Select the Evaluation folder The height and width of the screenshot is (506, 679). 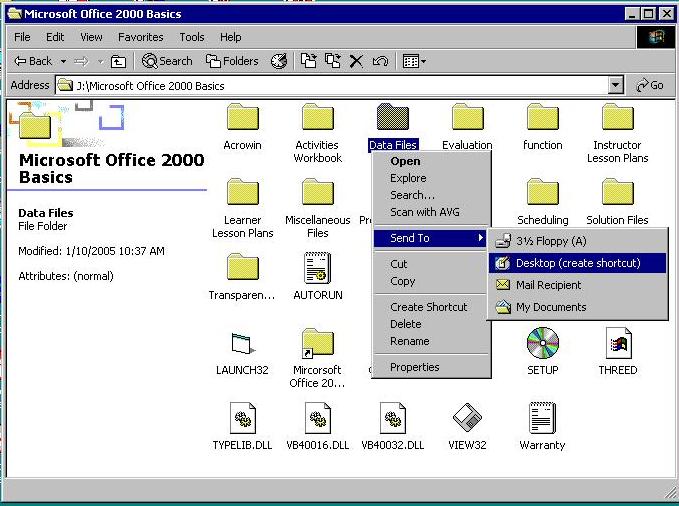pyautogui.click(x=467, y=126)
